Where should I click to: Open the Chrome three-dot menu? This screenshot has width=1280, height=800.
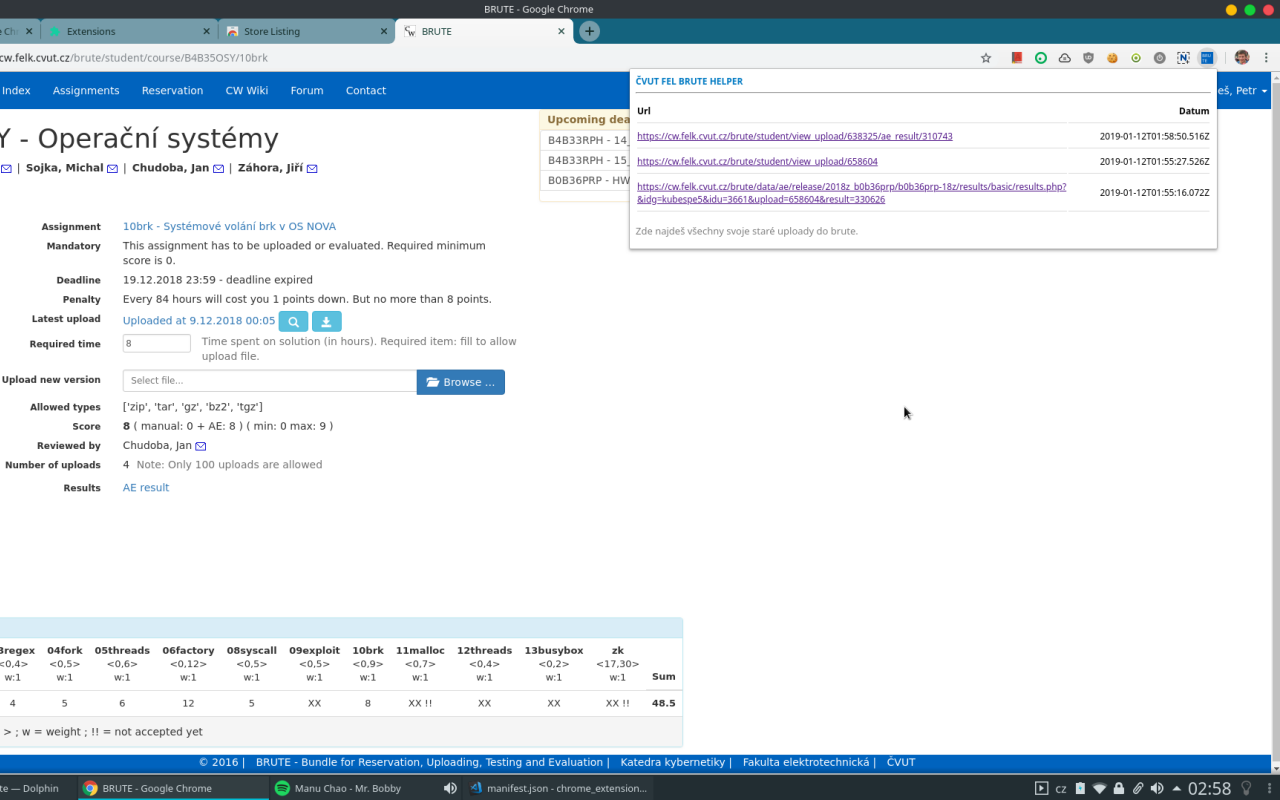(x=1268, y=58)
